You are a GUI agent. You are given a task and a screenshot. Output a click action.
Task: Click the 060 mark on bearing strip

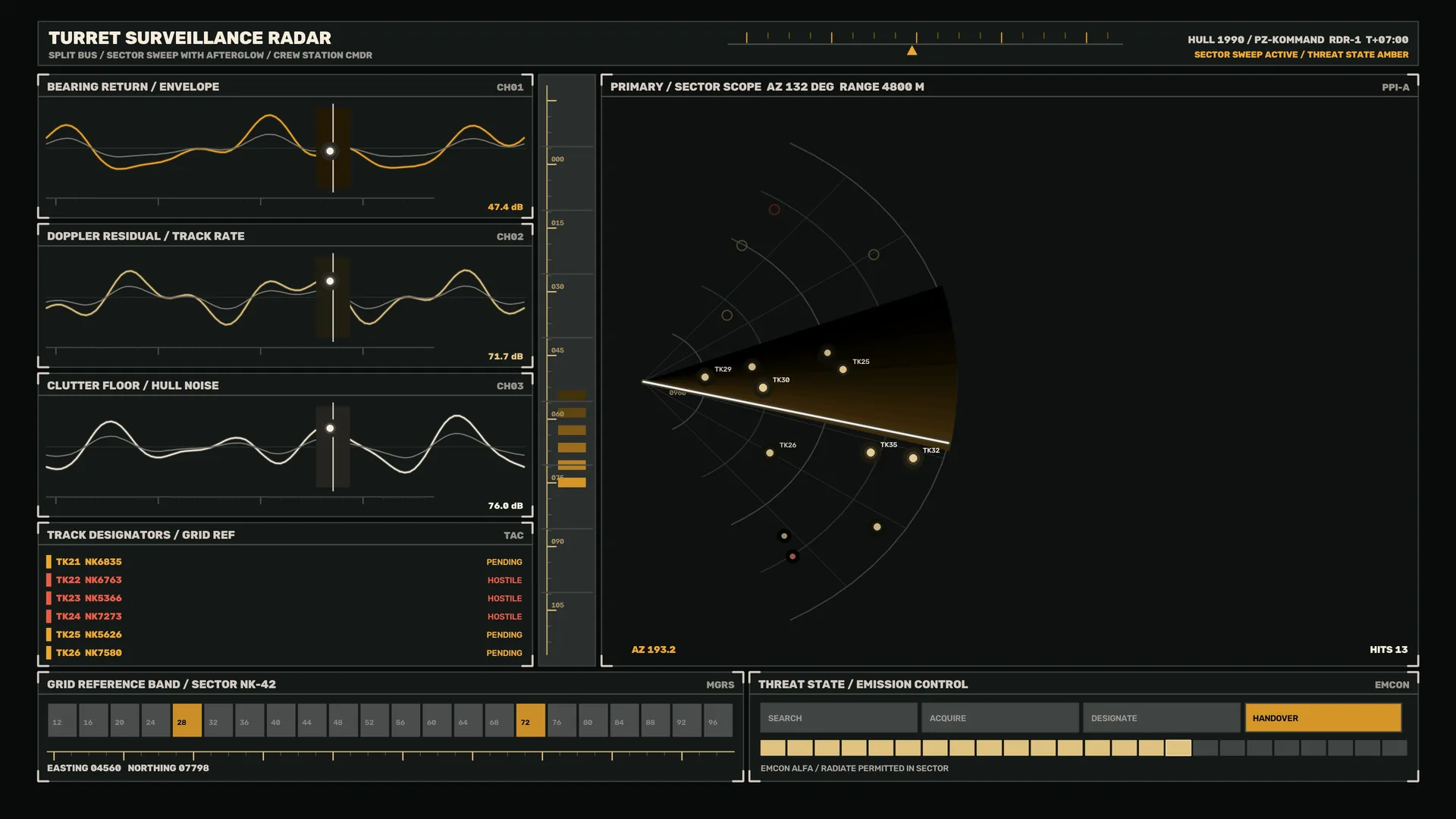coord(557,414)
